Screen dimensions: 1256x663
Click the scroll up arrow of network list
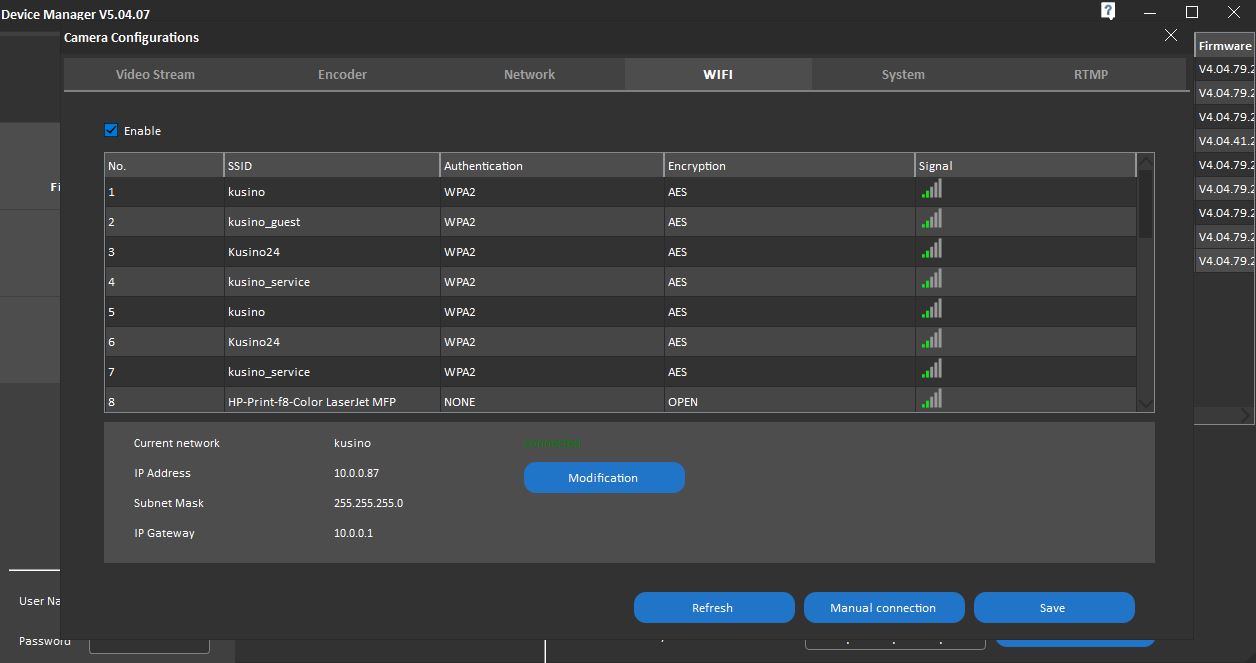coord(1145,162)
